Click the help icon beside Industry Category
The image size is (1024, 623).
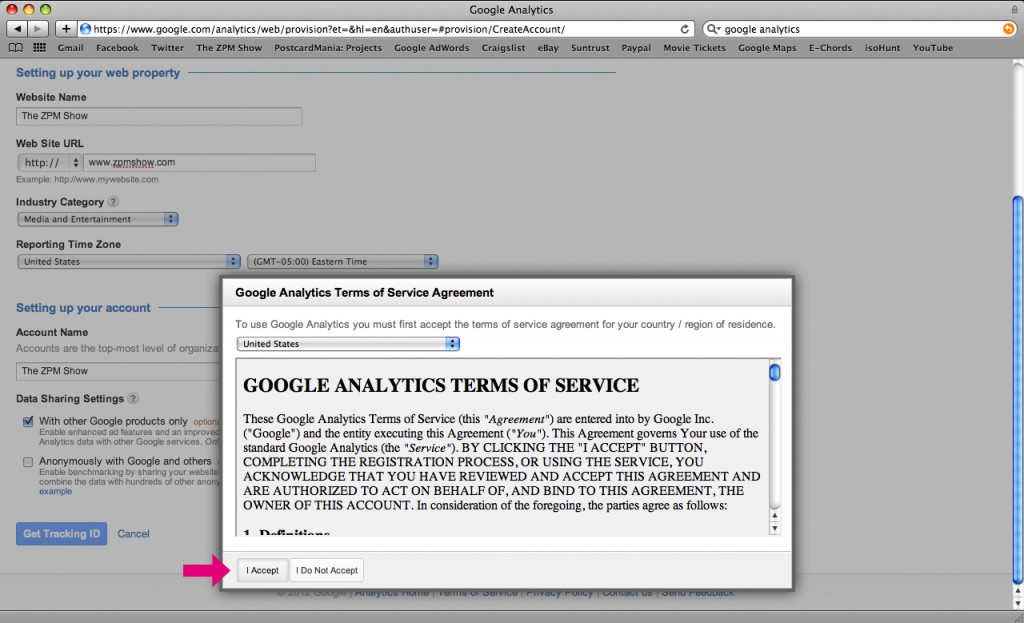113,202
